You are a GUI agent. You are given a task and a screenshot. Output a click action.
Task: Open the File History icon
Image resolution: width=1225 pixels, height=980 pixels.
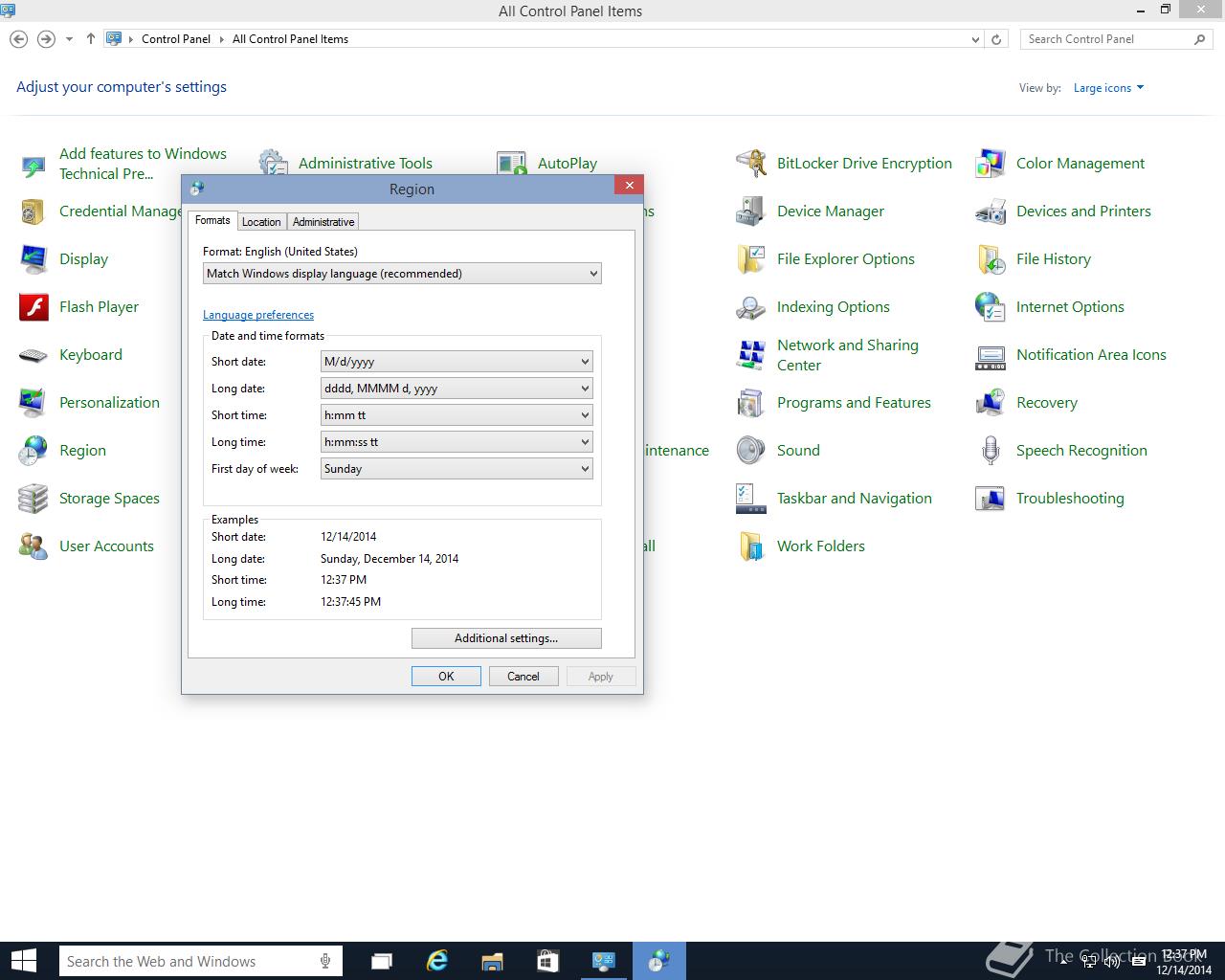pos(991,259)
